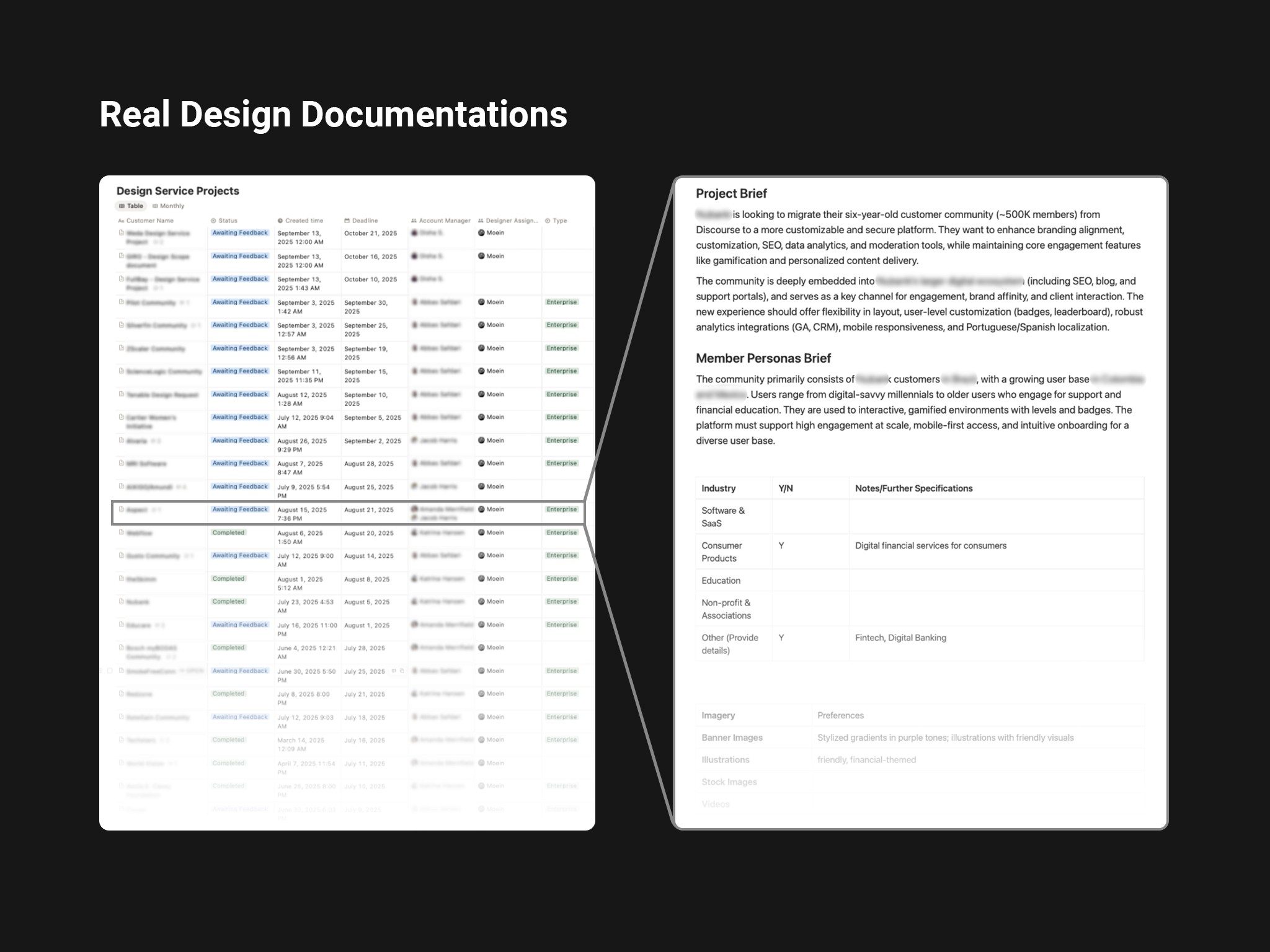The height and width of the screenshot is (952, 1270).
Task: Open the Customer Name column header
Action: [x=146, y=221]
